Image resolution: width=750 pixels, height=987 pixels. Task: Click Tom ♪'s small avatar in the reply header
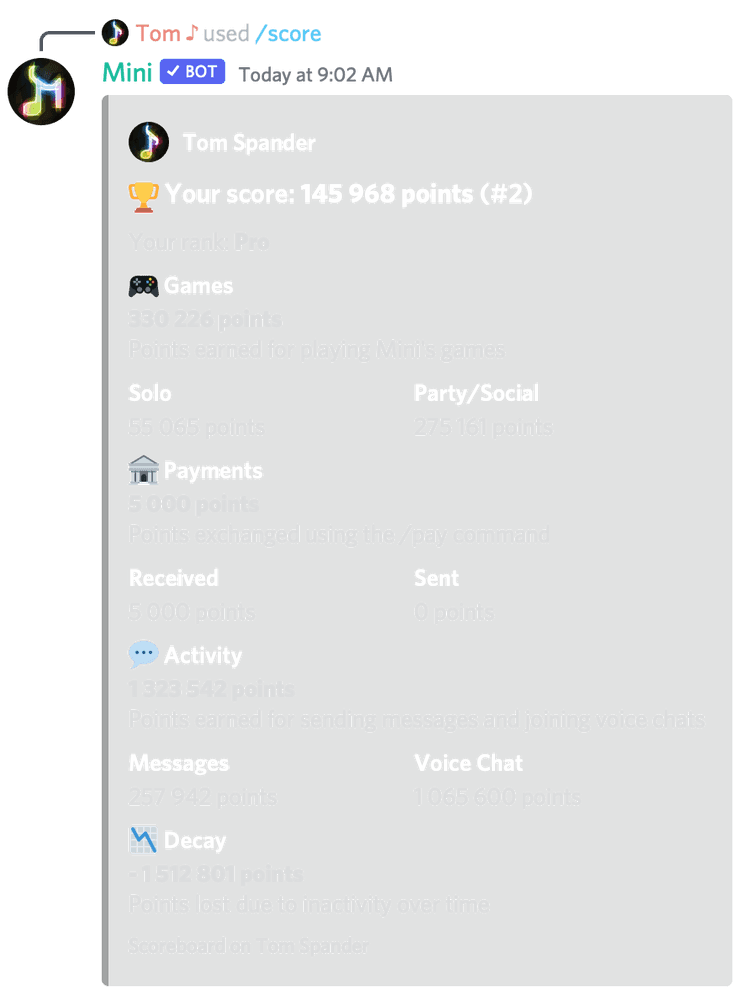click(116, 32)
